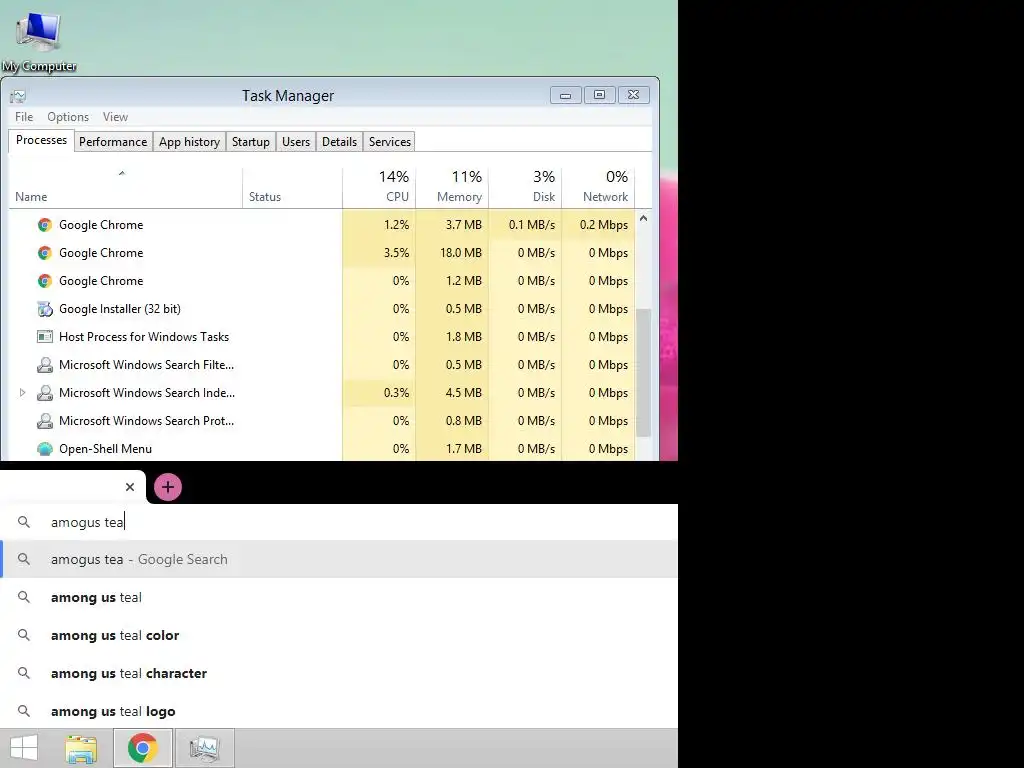Click Microsoft Windows Search Protocol icon
1024x768 pixels.
click(44, 421)
